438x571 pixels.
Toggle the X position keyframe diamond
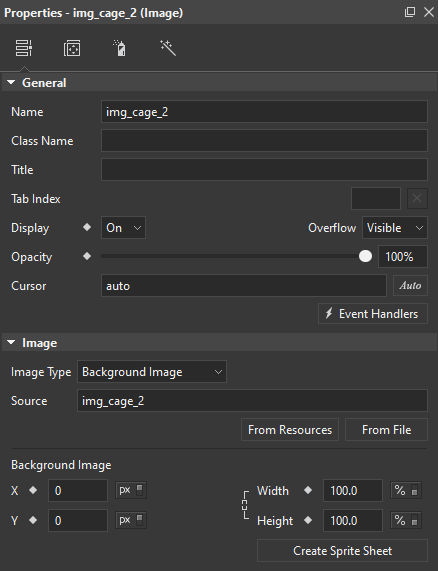point(33,490)
